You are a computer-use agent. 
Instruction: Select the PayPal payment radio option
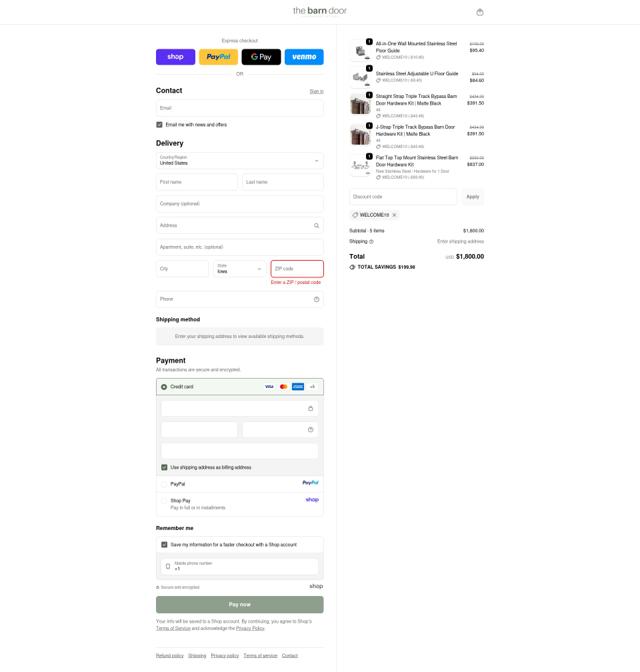[x=164, y=484]
